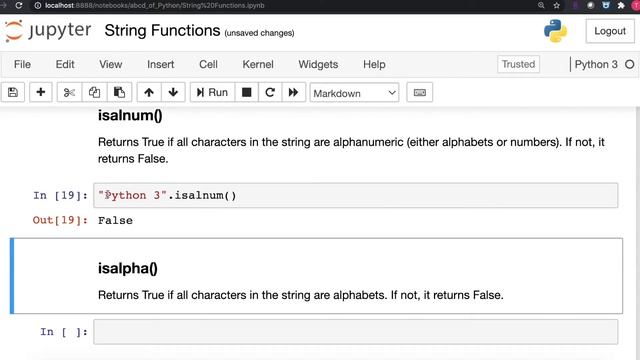Open the Widgets menu
Image resolution: width=640 pixels, height=360 pixels.
318,64
